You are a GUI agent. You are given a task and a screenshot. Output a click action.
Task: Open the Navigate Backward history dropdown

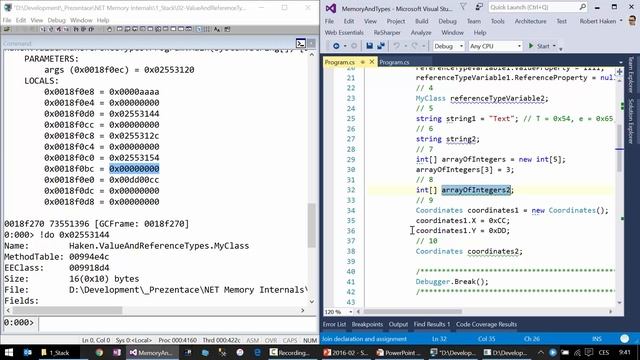tap(345, 46)
